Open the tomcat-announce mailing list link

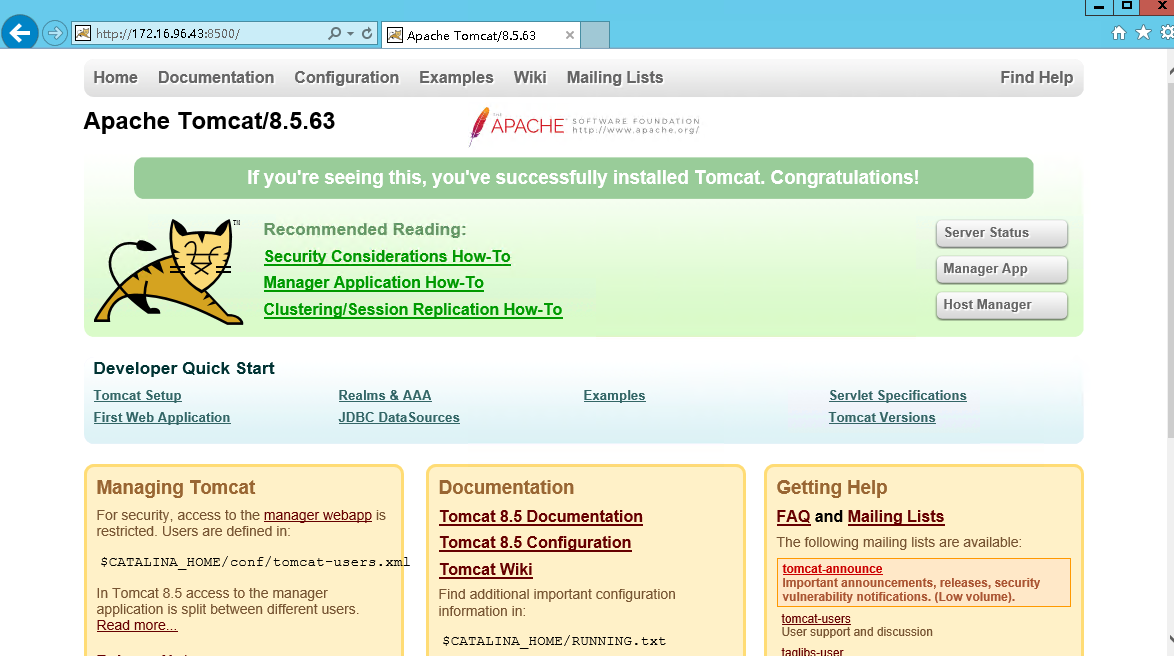pos(832,569)
